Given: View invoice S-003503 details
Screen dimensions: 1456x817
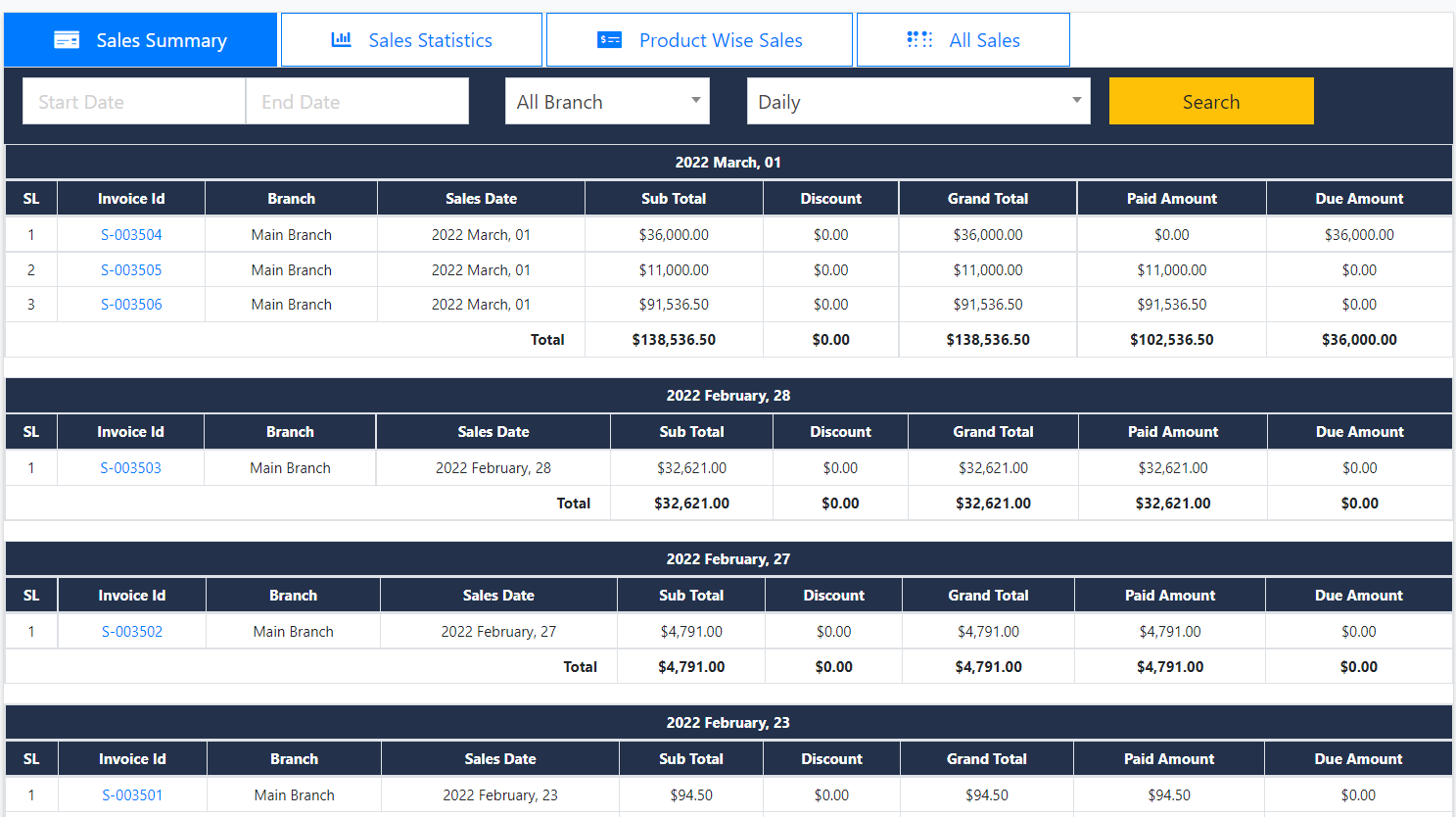Looking at the screenshot, I should (x=130, y=467).
